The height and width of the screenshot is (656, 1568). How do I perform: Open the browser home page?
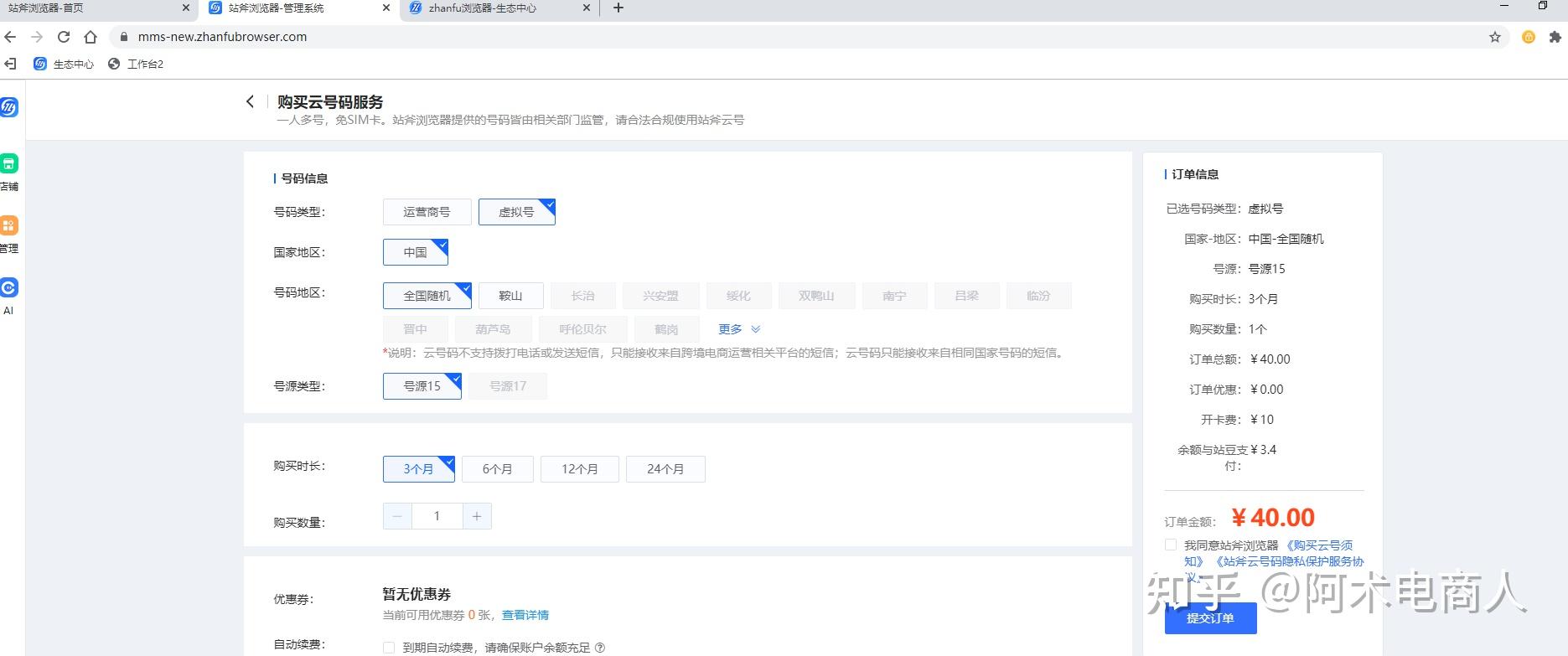point(91,37)
